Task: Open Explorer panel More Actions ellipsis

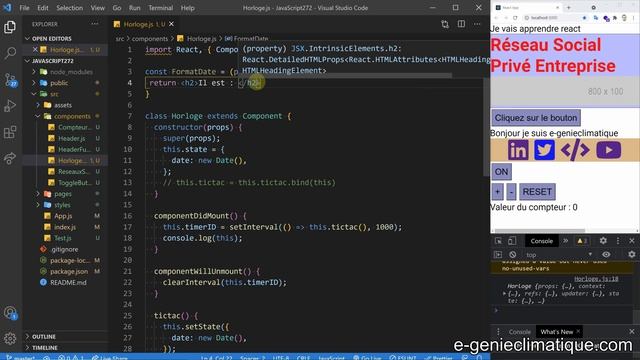Action: coord(95,24)
